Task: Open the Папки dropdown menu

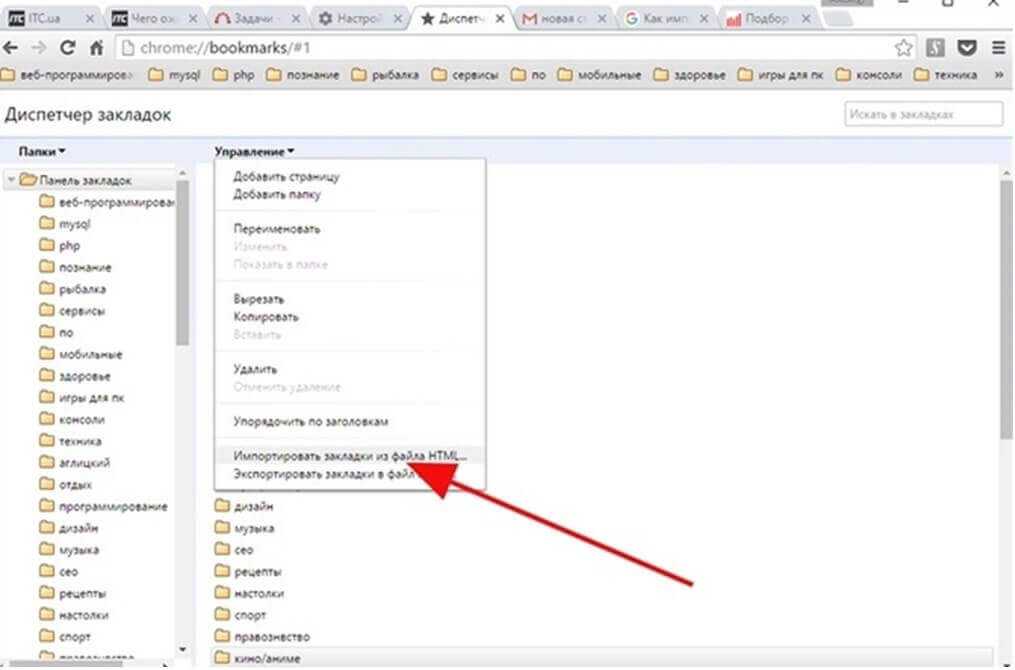Action: pos(42,151)
